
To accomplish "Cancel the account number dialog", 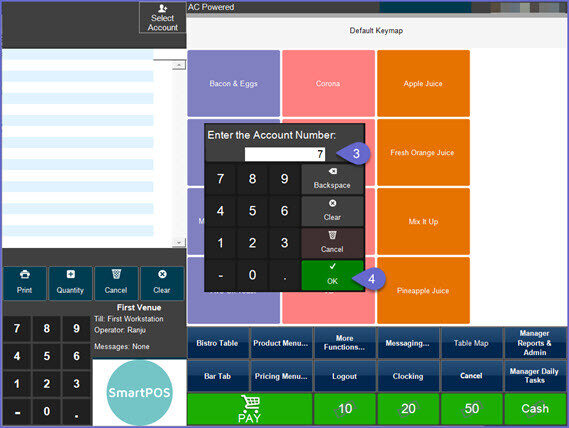I will (x=332, y=242).
